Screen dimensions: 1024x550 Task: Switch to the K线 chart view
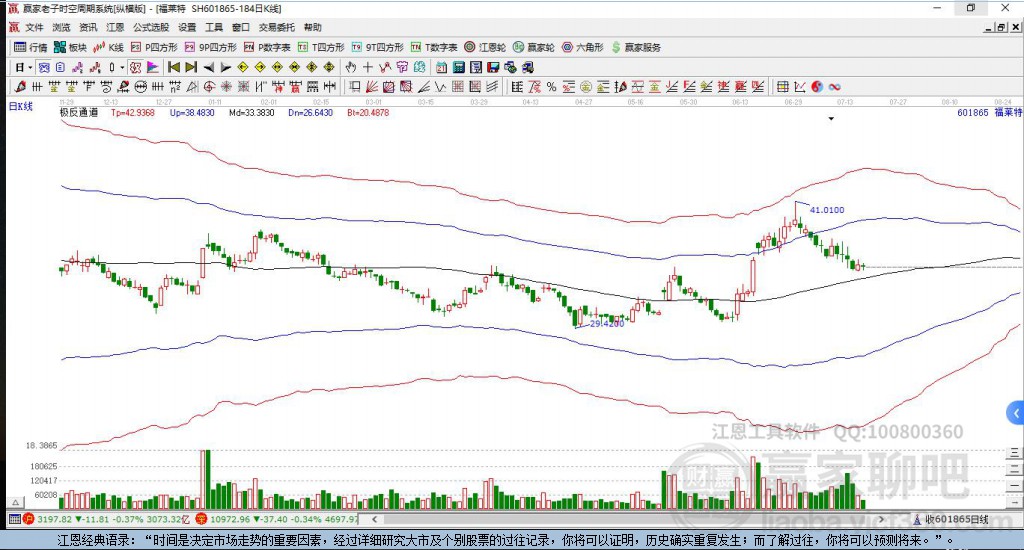coord(108,47)
